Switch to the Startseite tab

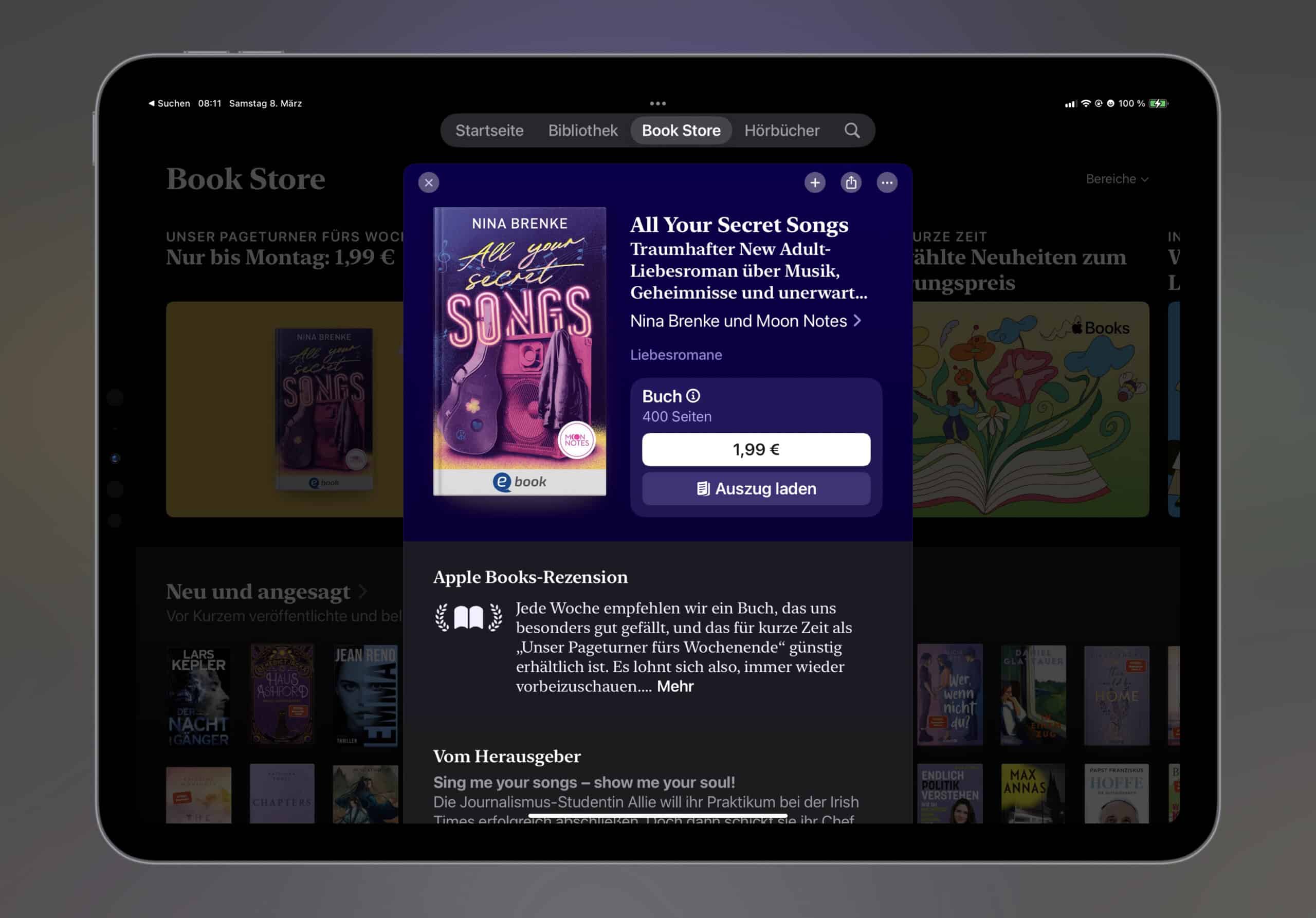pos(489,131)
